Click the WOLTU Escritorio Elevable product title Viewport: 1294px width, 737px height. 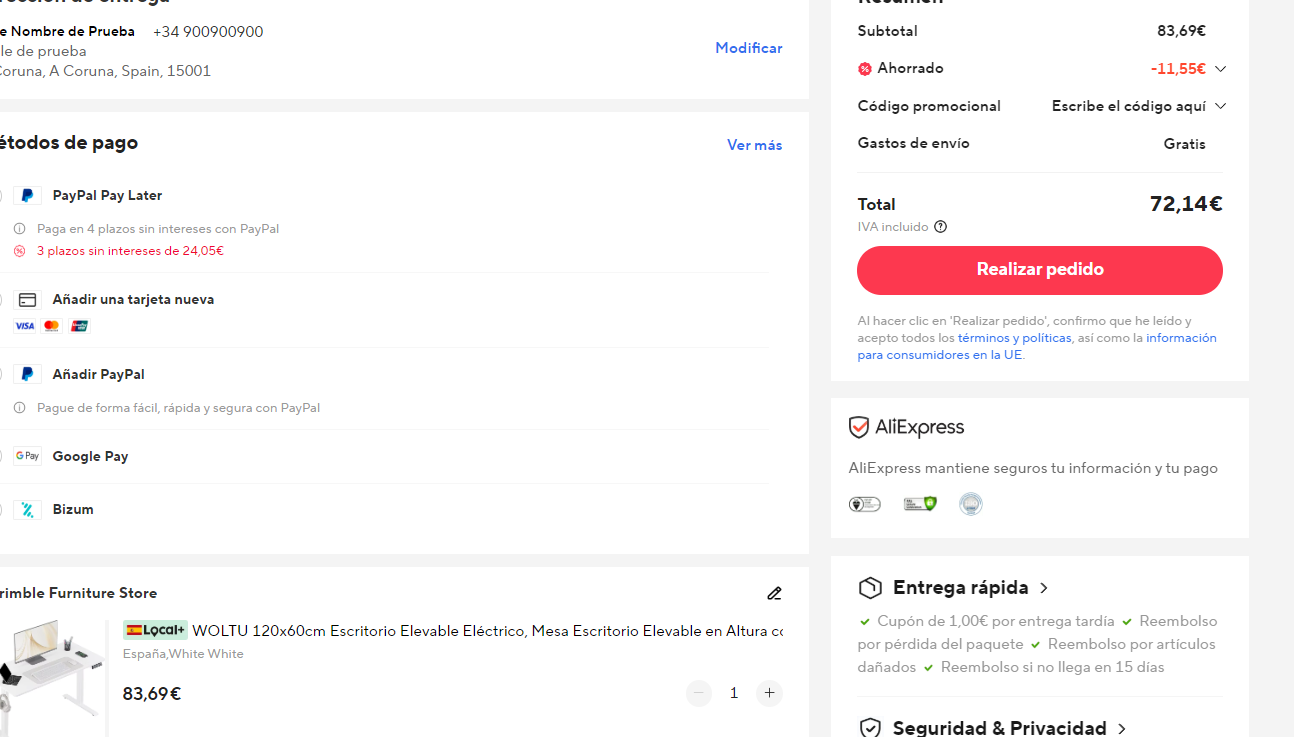point(487,631)
